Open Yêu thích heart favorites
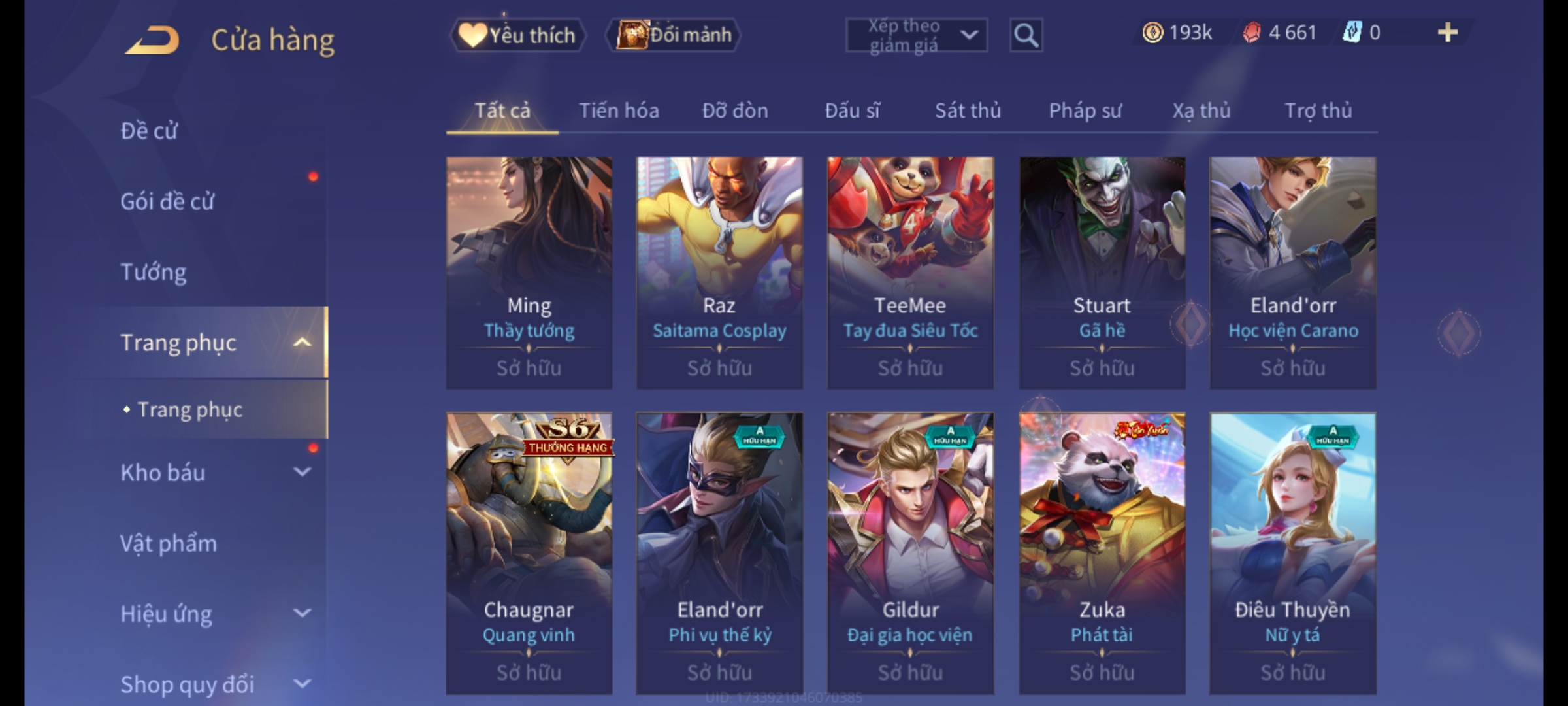 pos(517,35)
